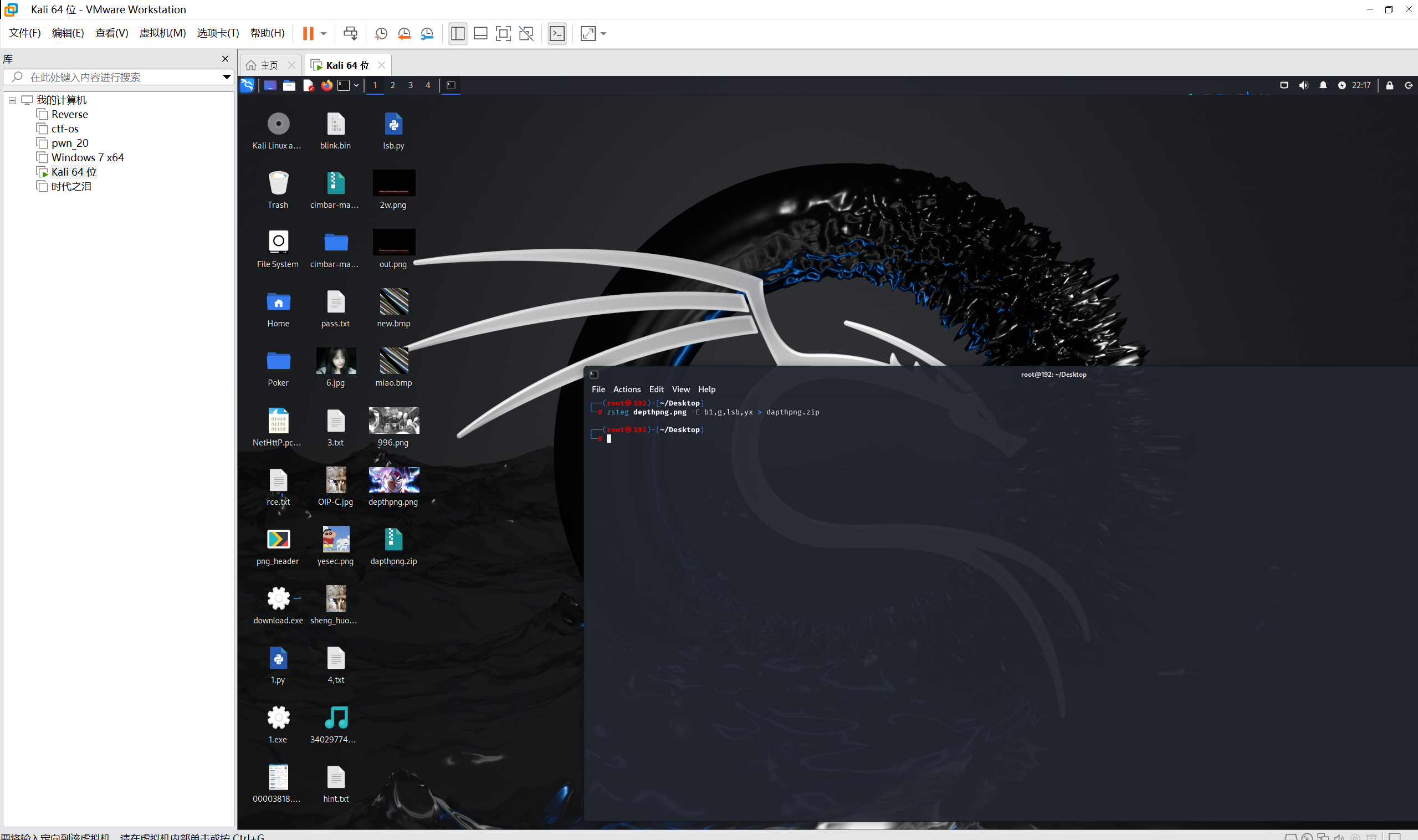
Task: Open terminal launcher in Kali panel
Action: click(344, 85)
